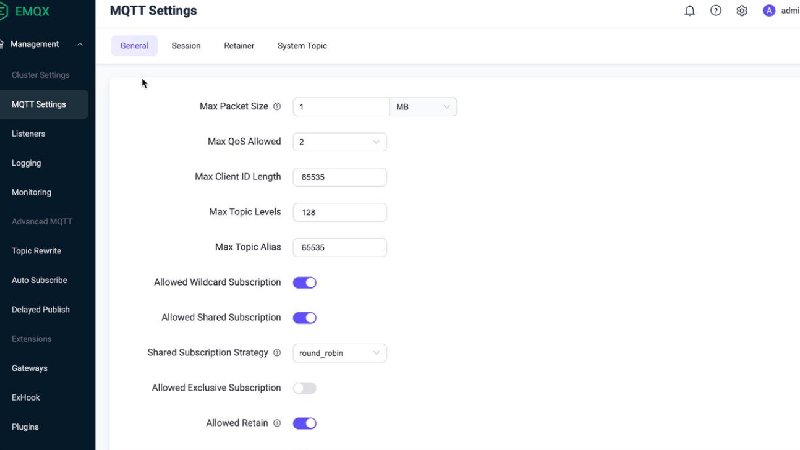The width and height of the screenshot is (800, 450).
Task: Open Auto Subscribe in the sidebar
Action: (x=39, y=280)
